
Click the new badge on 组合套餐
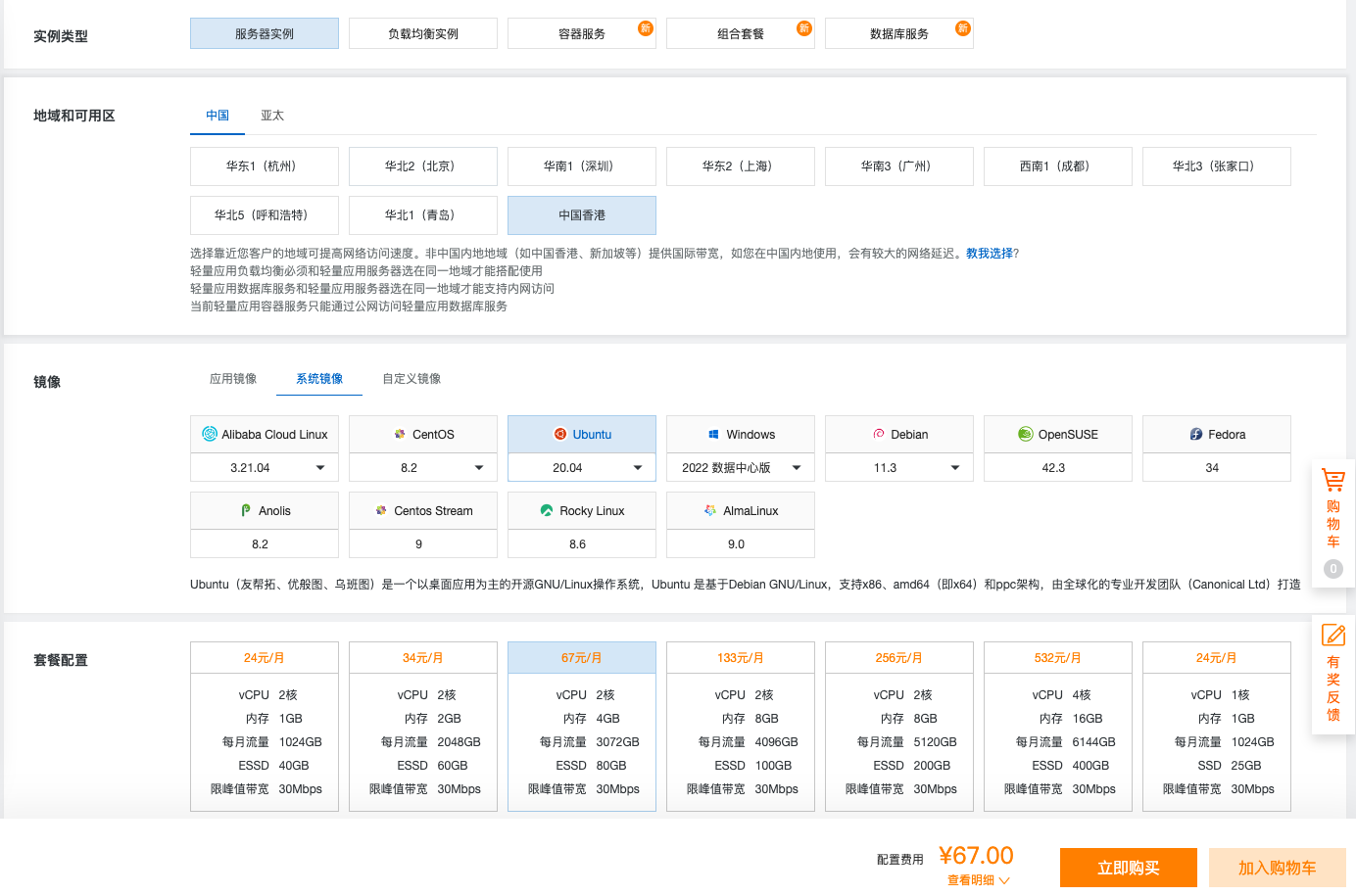tap(804, 28)
